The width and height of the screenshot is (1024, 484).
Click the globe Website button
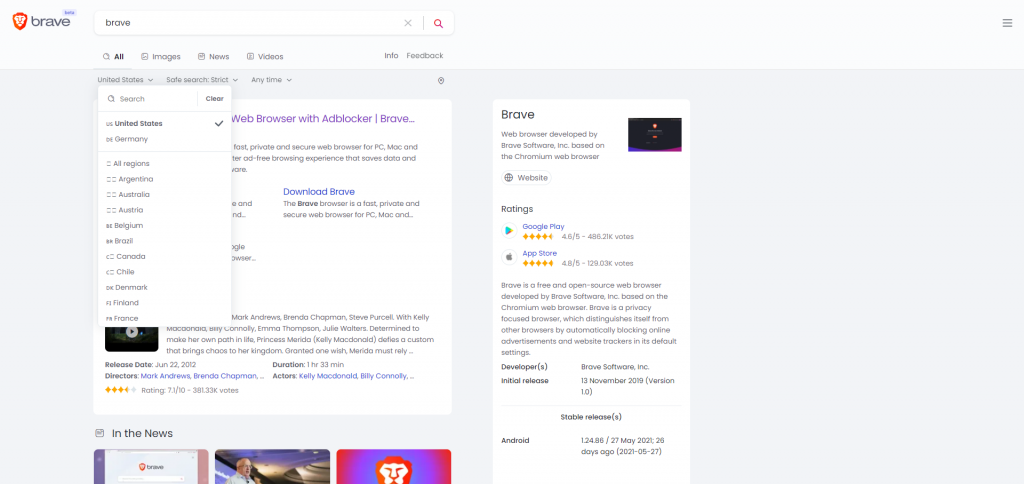point(526,178)
